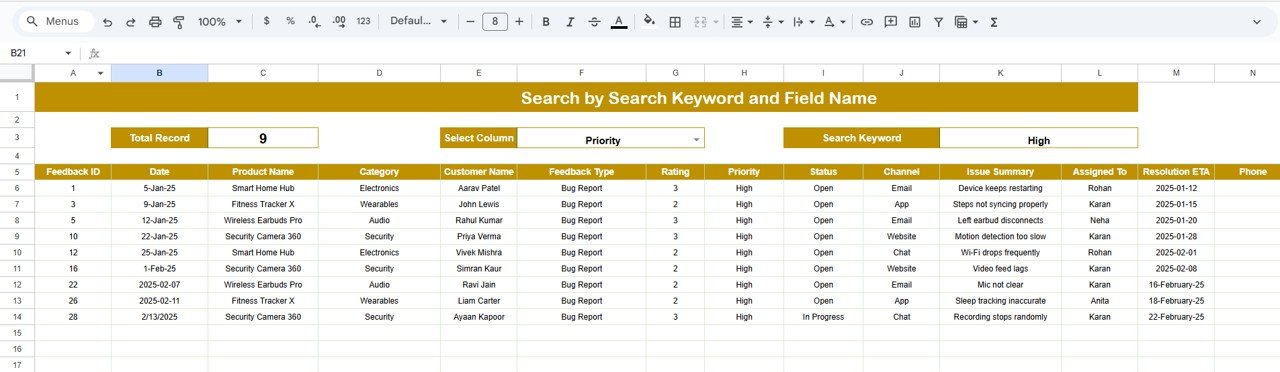The image size is (1280, 372).
Task: Insert a comment
Action: tap(890, 21)
